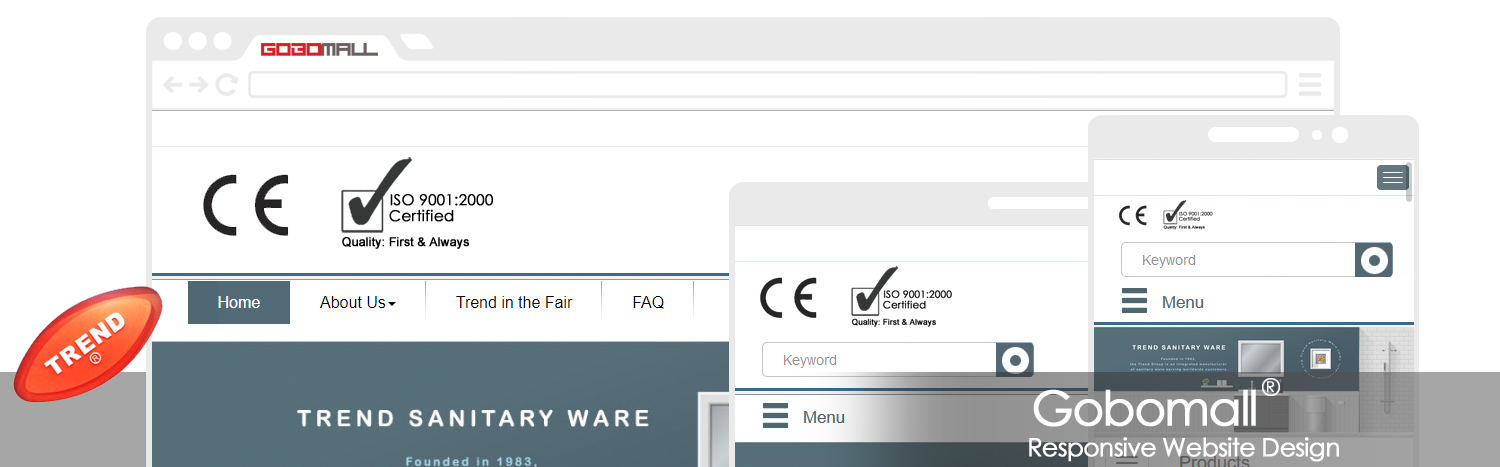1500x467 pixels.
Task: Open the phone view hamburger Menu icon
Action: [1135, 301]
